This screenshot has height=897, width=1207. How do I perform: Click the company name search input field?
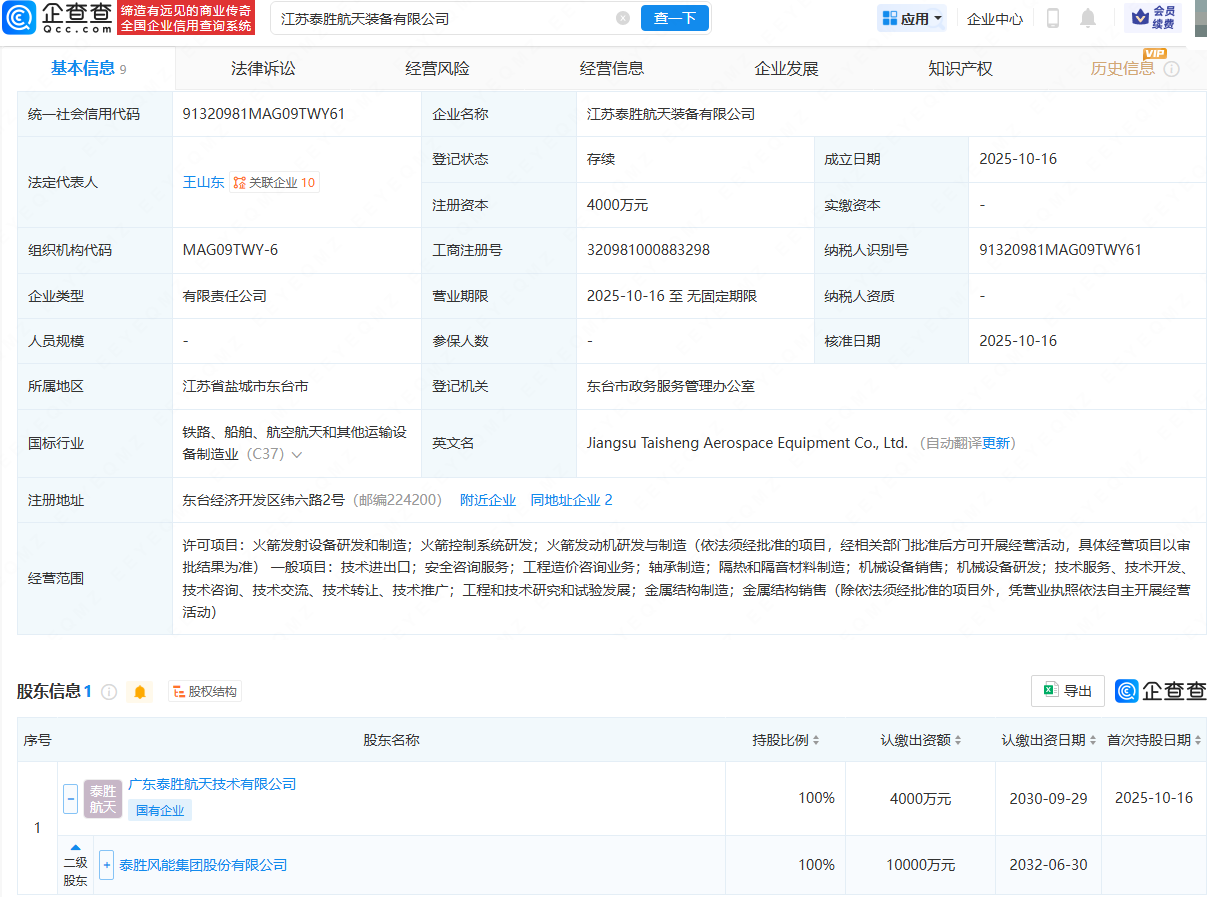tap(440, 18)
